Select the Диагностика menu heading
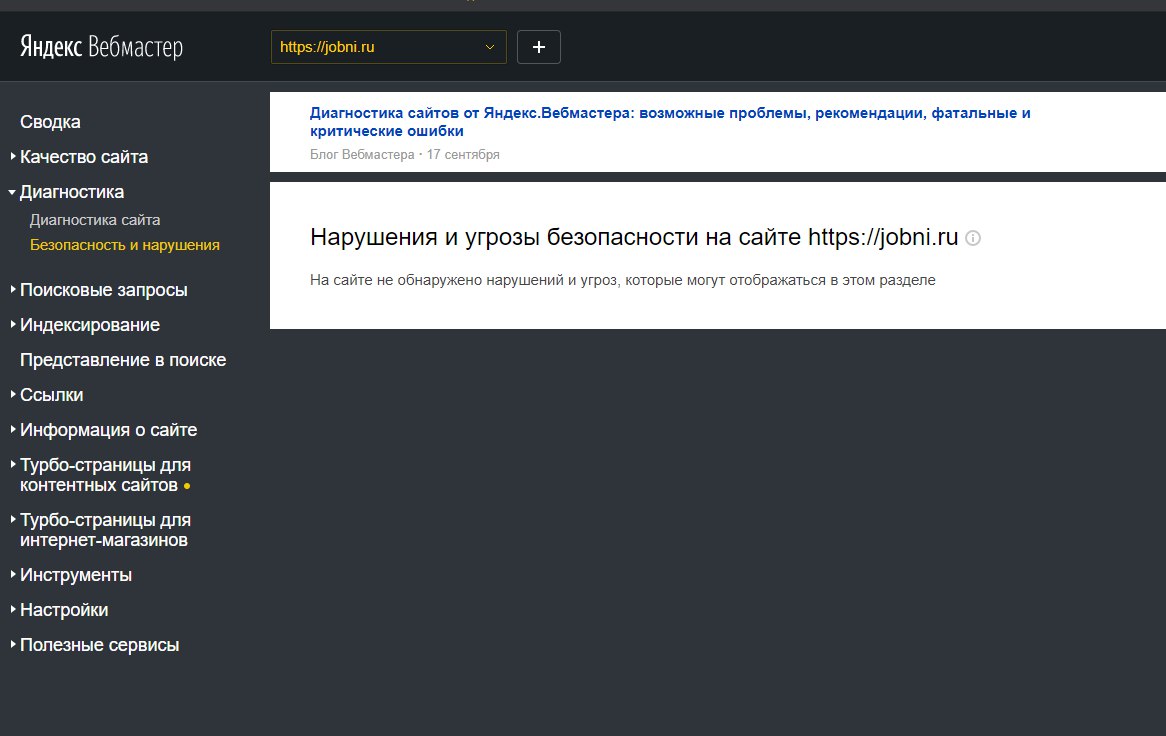The image size is (1166, 736). point(71,192)
